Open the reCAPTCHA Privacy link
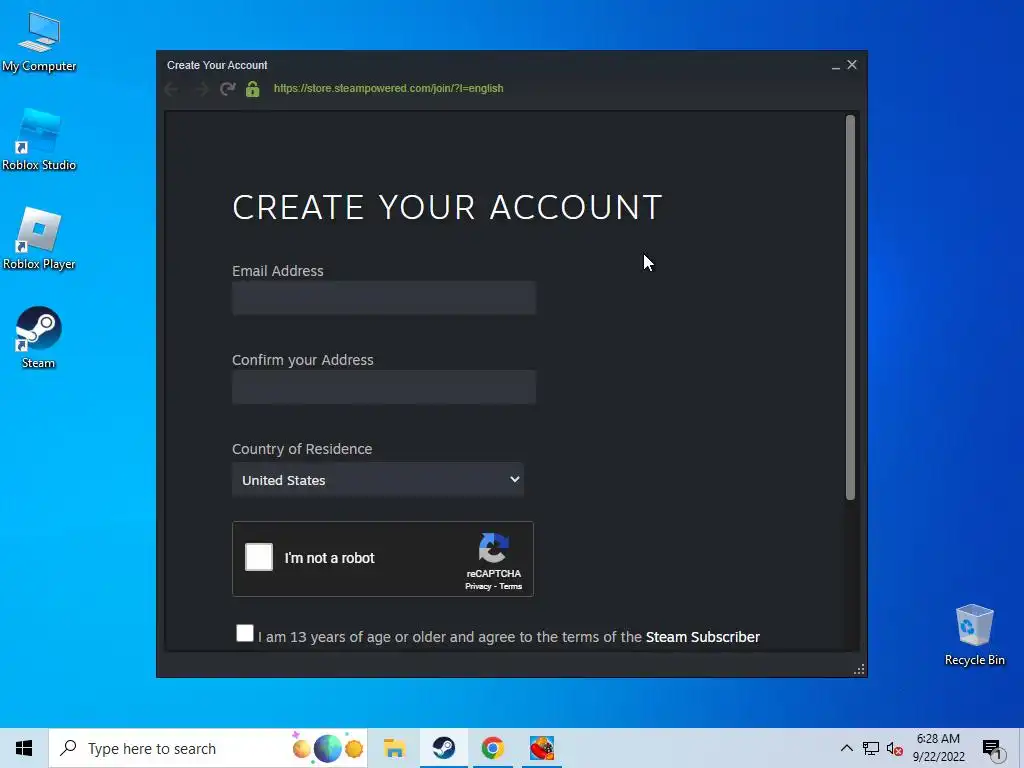This screenshot has height=768, width=1024. click(x=478, y=586)
